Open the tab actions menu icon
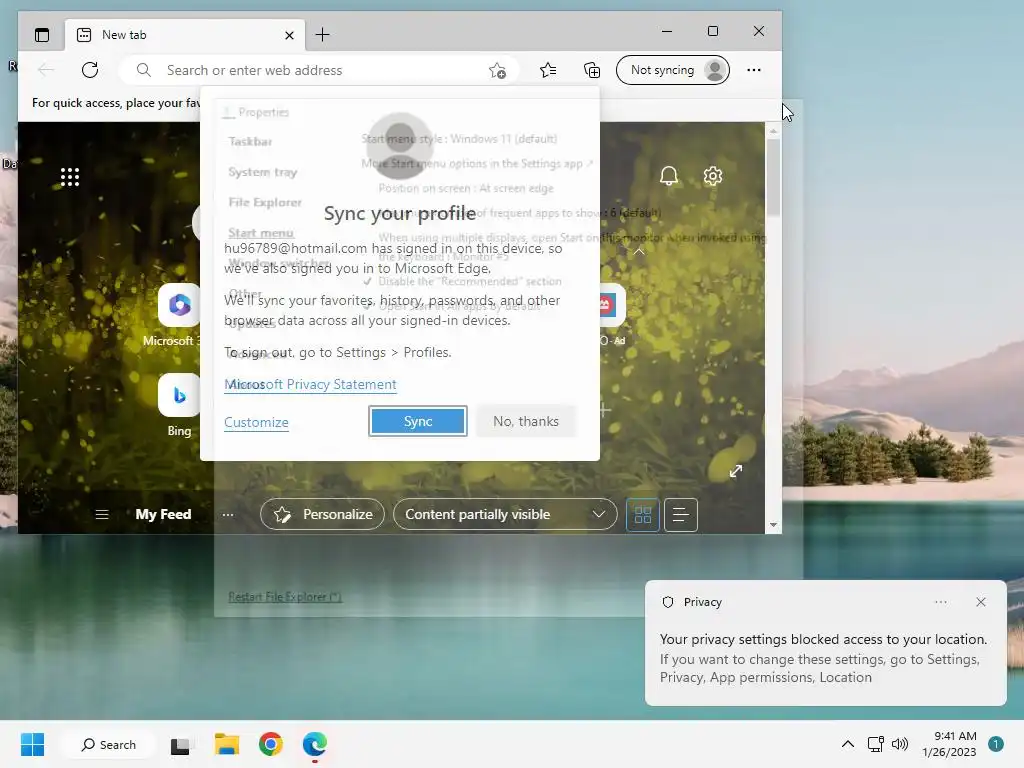This screenshot has width=1024, height=768. pyautogui.click(x=42, y=35)
